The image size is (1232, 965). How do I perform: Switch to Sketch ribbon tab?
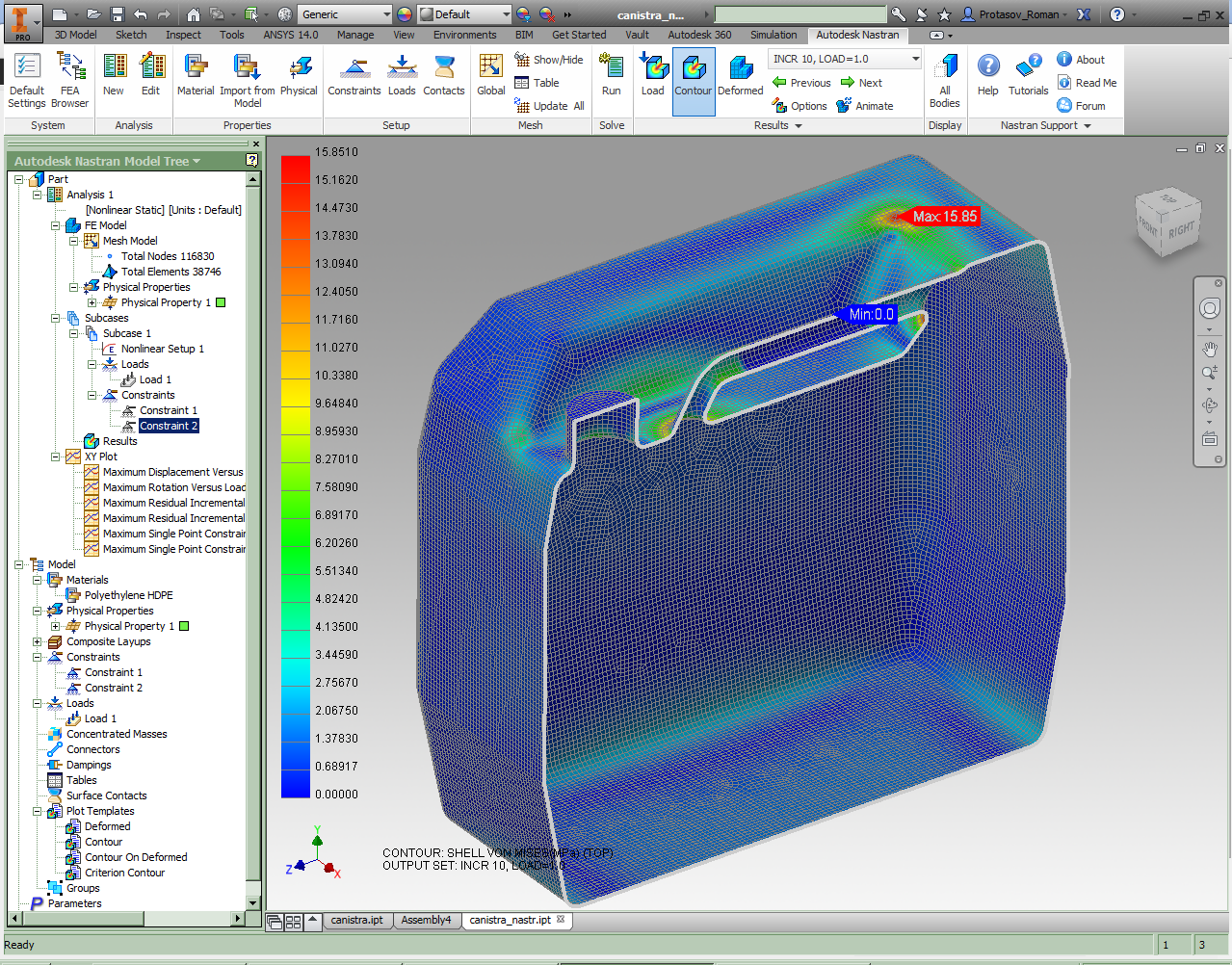click(x=131, y=35)
